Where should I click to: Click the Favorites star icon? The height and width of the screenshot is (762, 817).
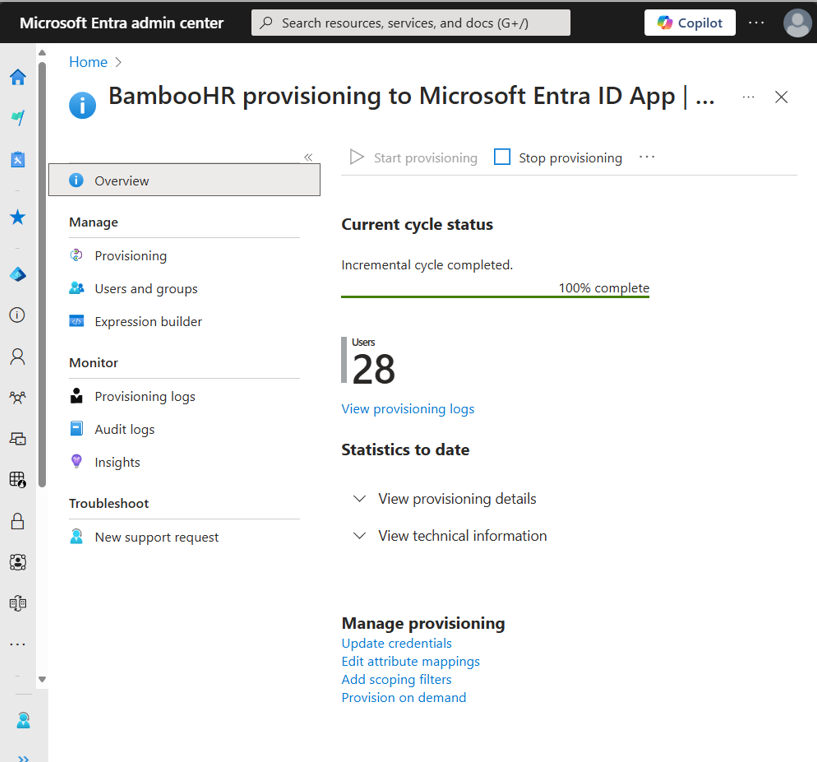(x=18, y=217)
